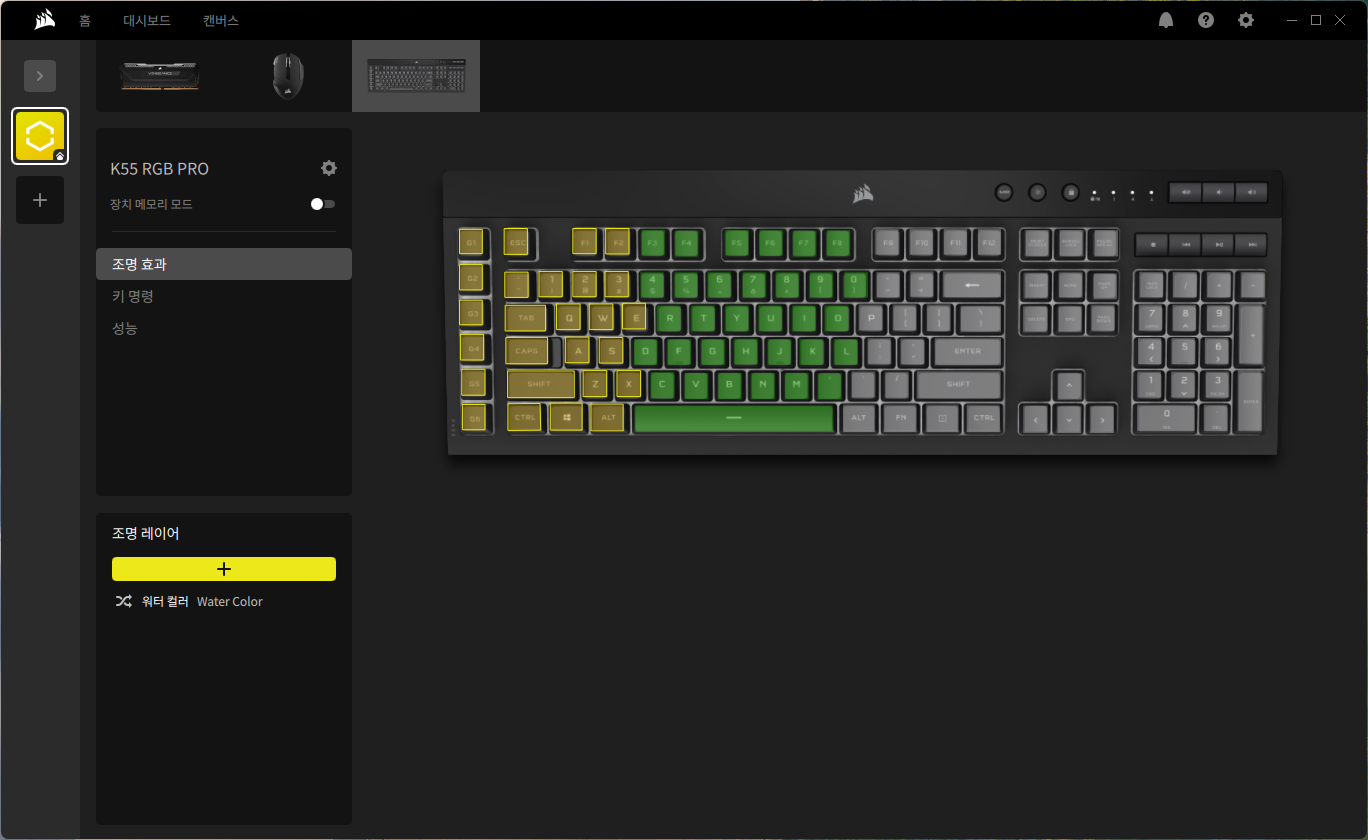This screenshot has height=840, width=1368.
Task: Click the MR macro record button on keyboard
Action: 1004,192
